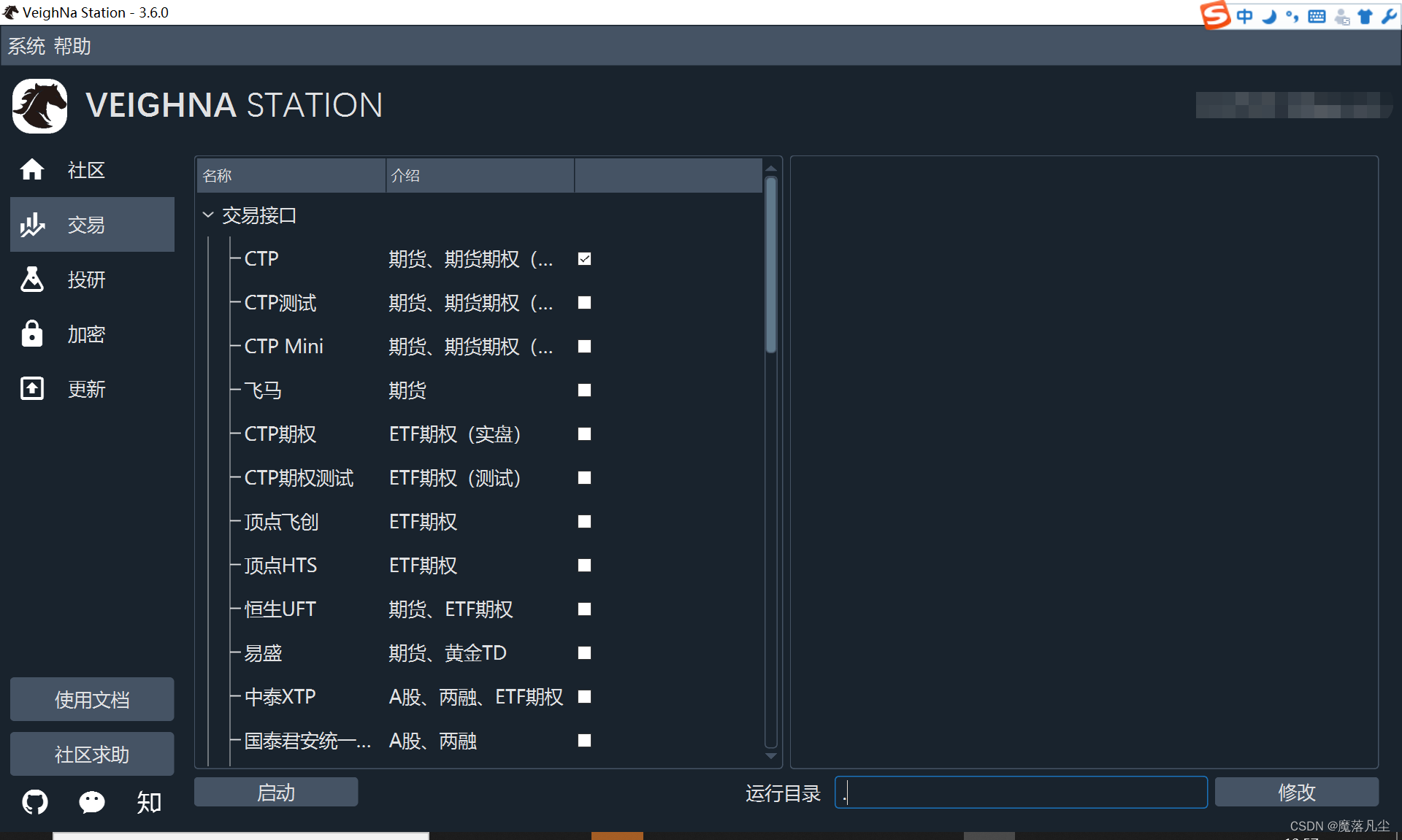Select the 交易 chart icon in sidebar
The image size is (1402, 840).
click(x=32, y=225)
